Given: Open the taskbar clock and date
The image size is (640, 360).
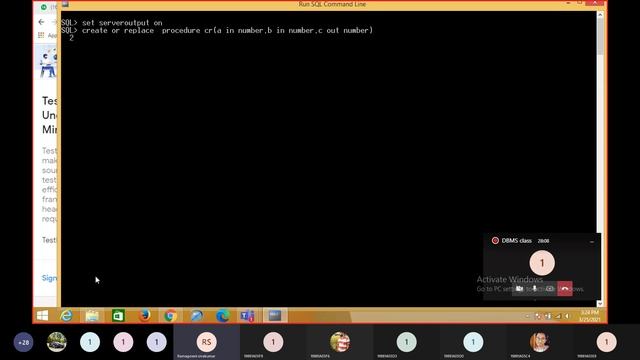Looking at the screenshot, I should 589,316.
